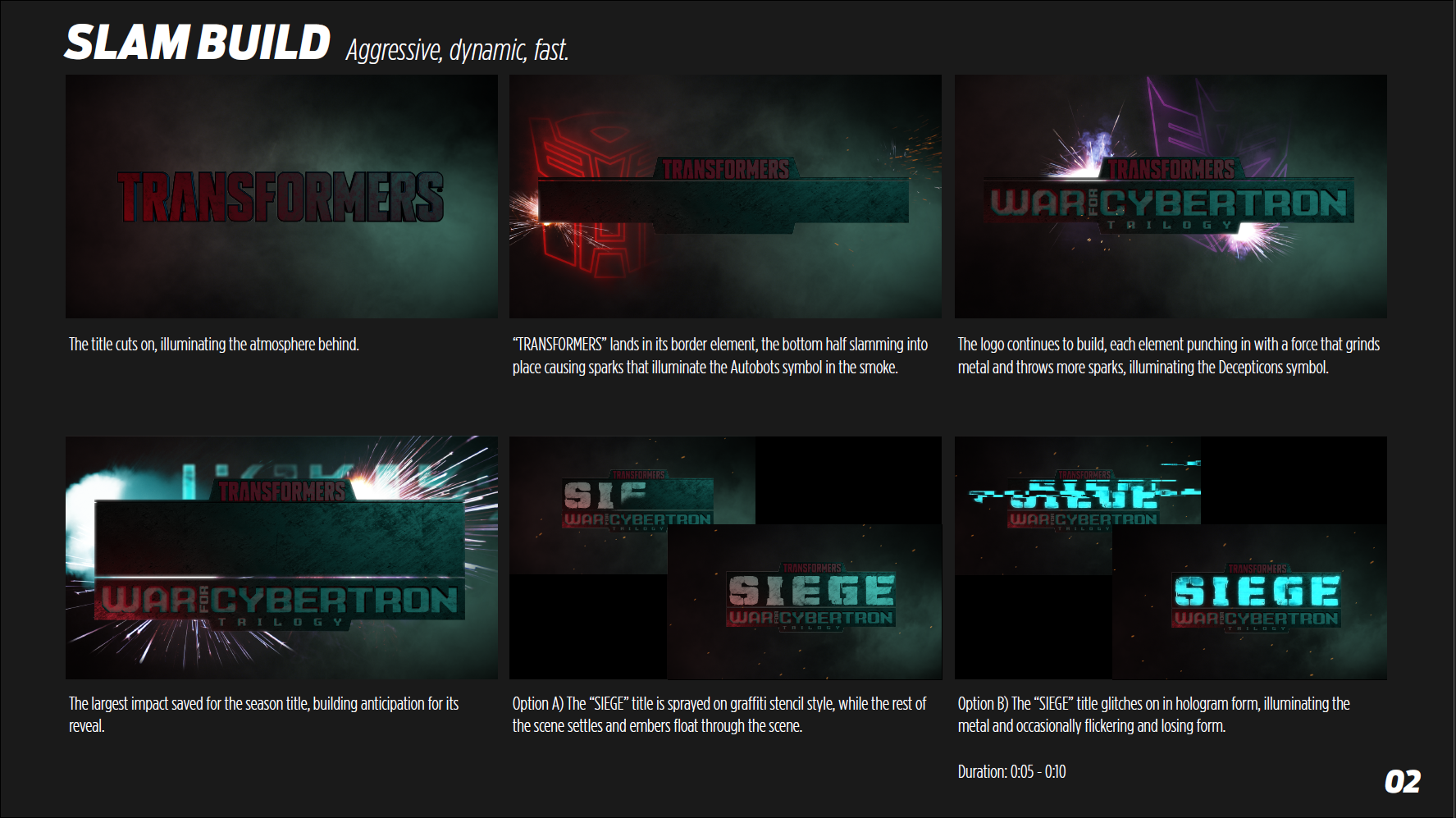Click caption 'The title cuts on, illuminating the atmosphere behind.'
1456x818 pixels.
click(214, 345)
